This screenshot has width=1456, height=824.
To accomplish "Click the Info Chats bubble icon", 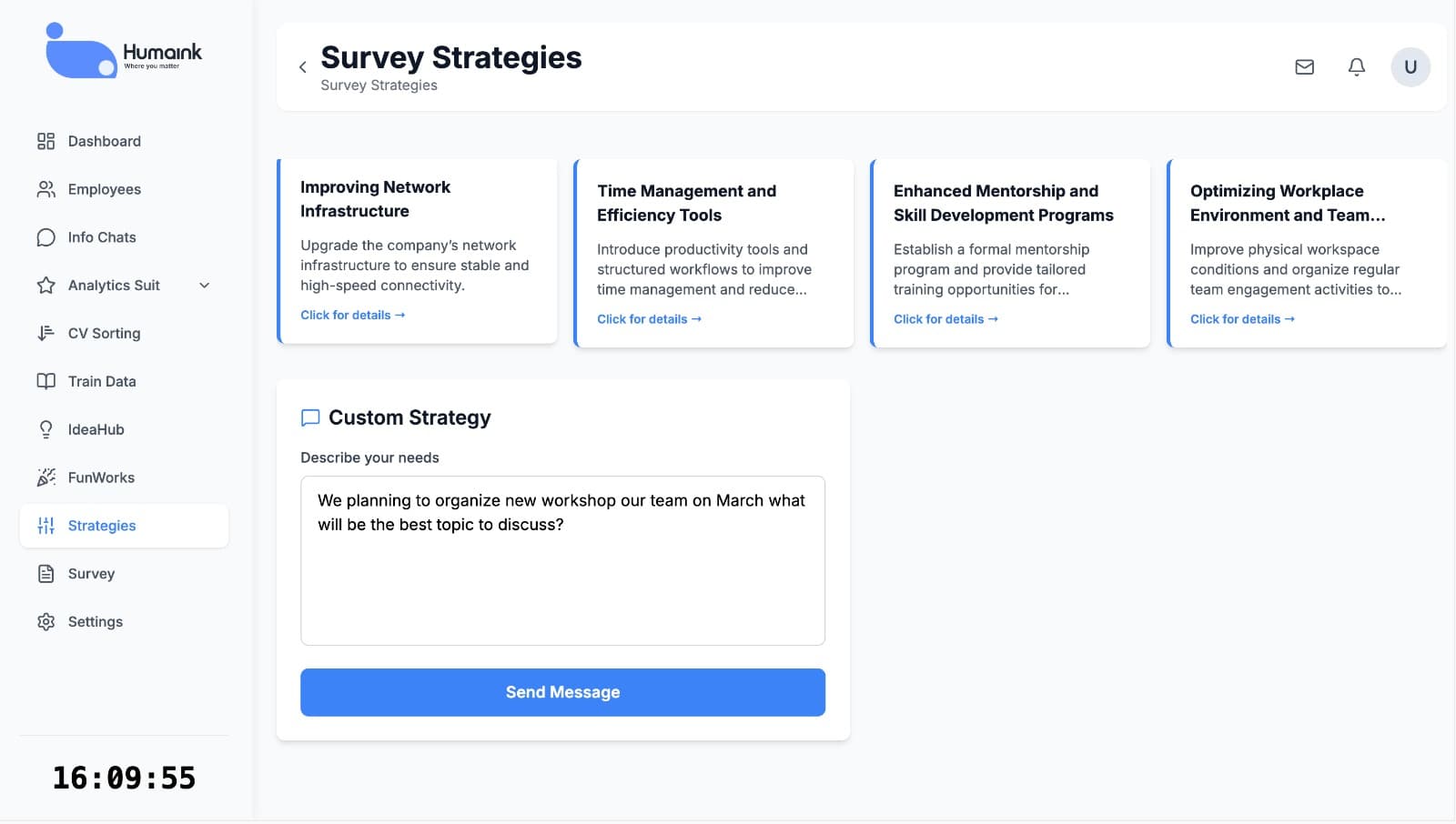I will pyautogui.click(x=45, y=237).
